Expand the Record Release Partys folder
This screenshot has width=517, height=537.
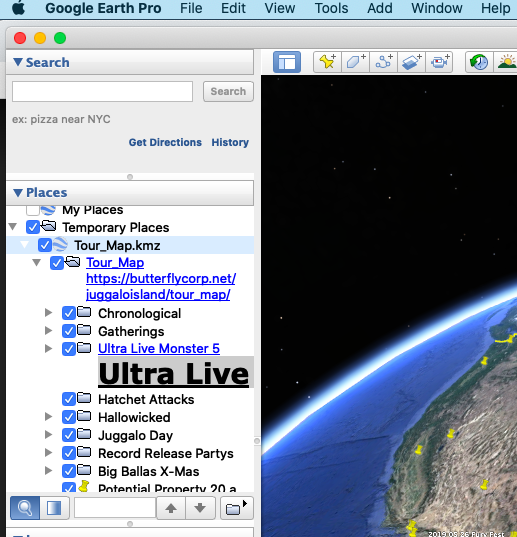tap(49, 452)
